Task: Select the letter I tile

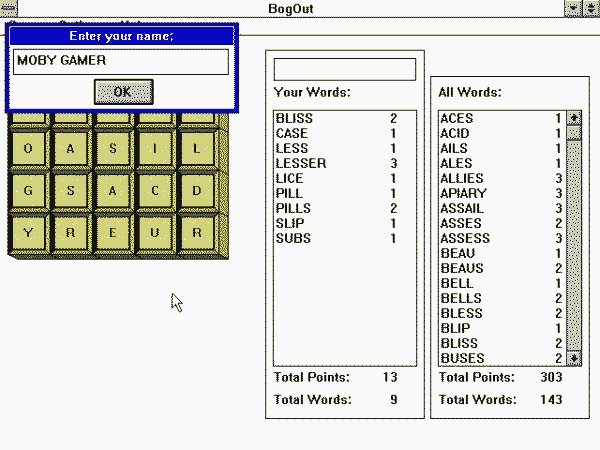Action: [155, 148]
